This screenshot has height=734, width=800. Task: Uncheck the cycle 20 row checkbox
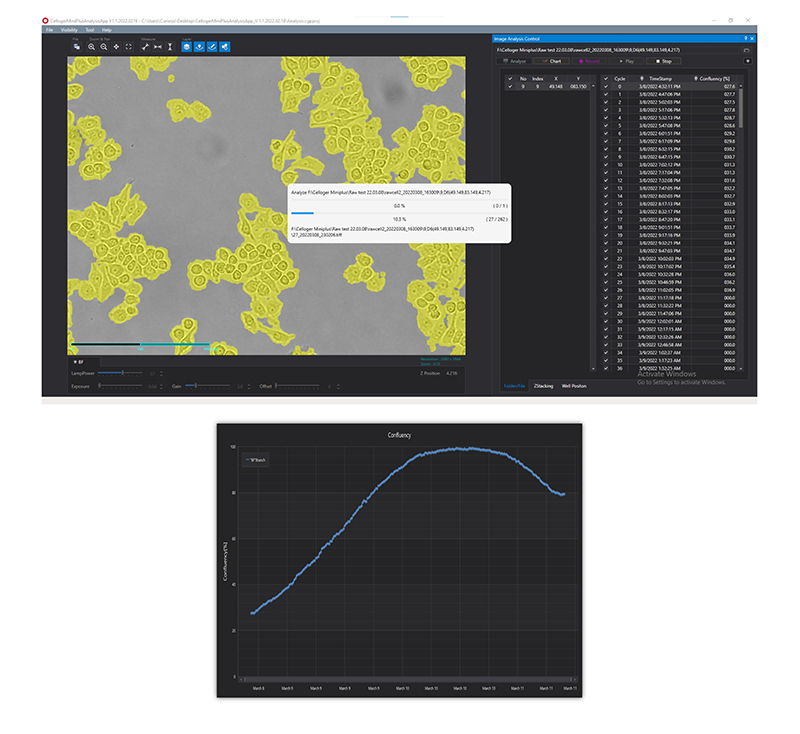tap(606, 243)
